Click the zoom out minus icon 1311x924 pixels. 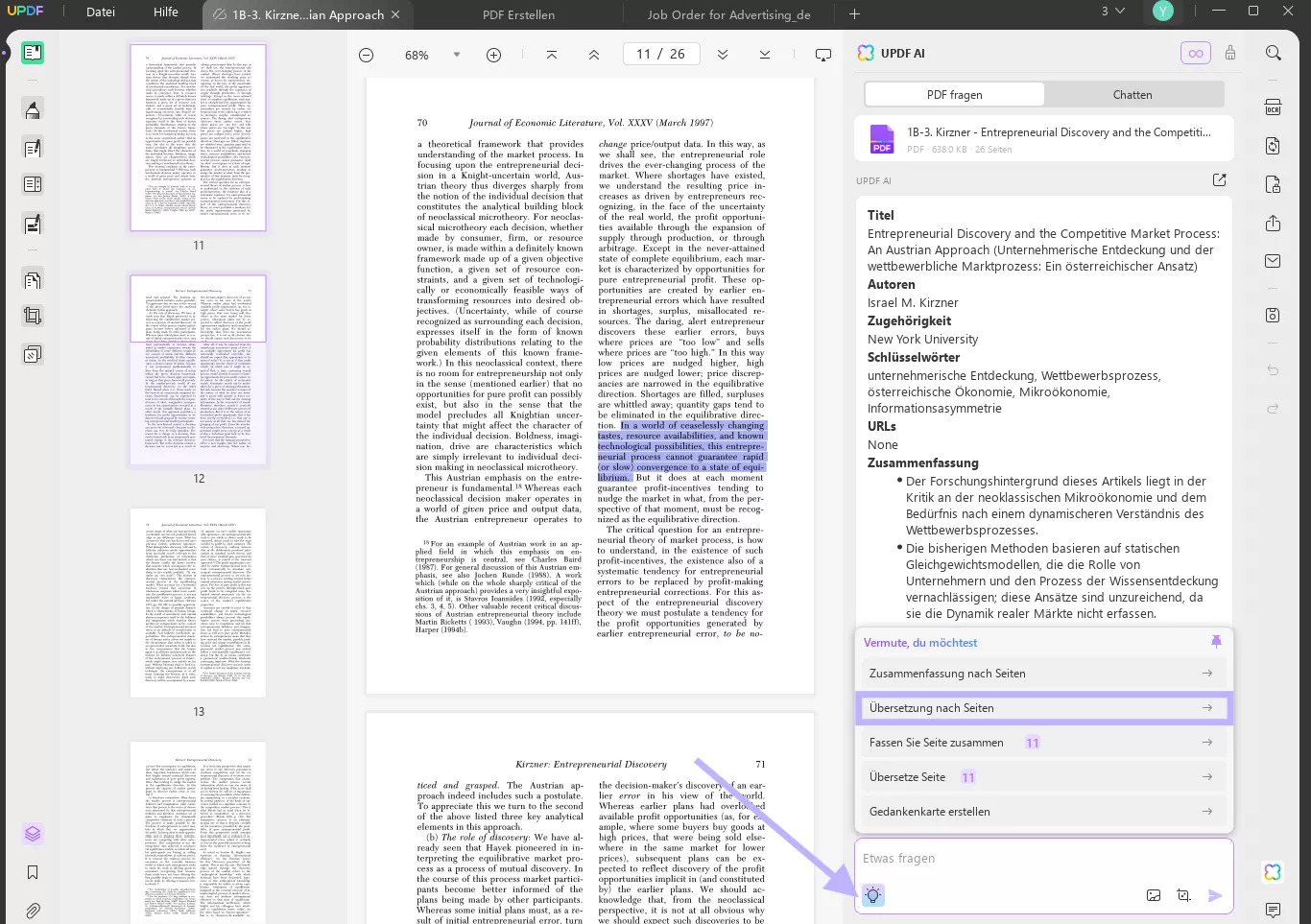coord(366,56)
